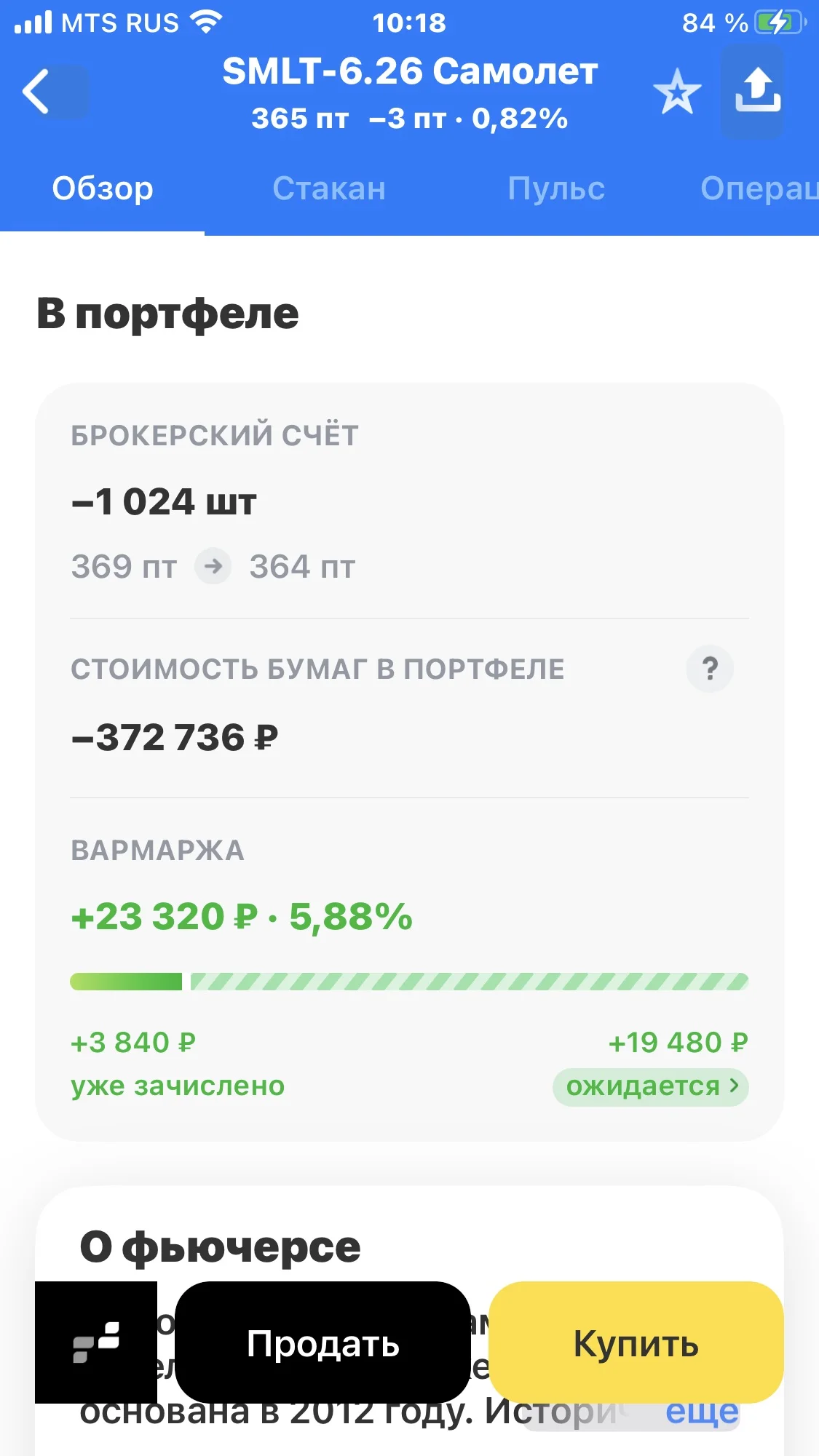Open the share icon in header
The image size is (819, 1456).
coord(757,90)
